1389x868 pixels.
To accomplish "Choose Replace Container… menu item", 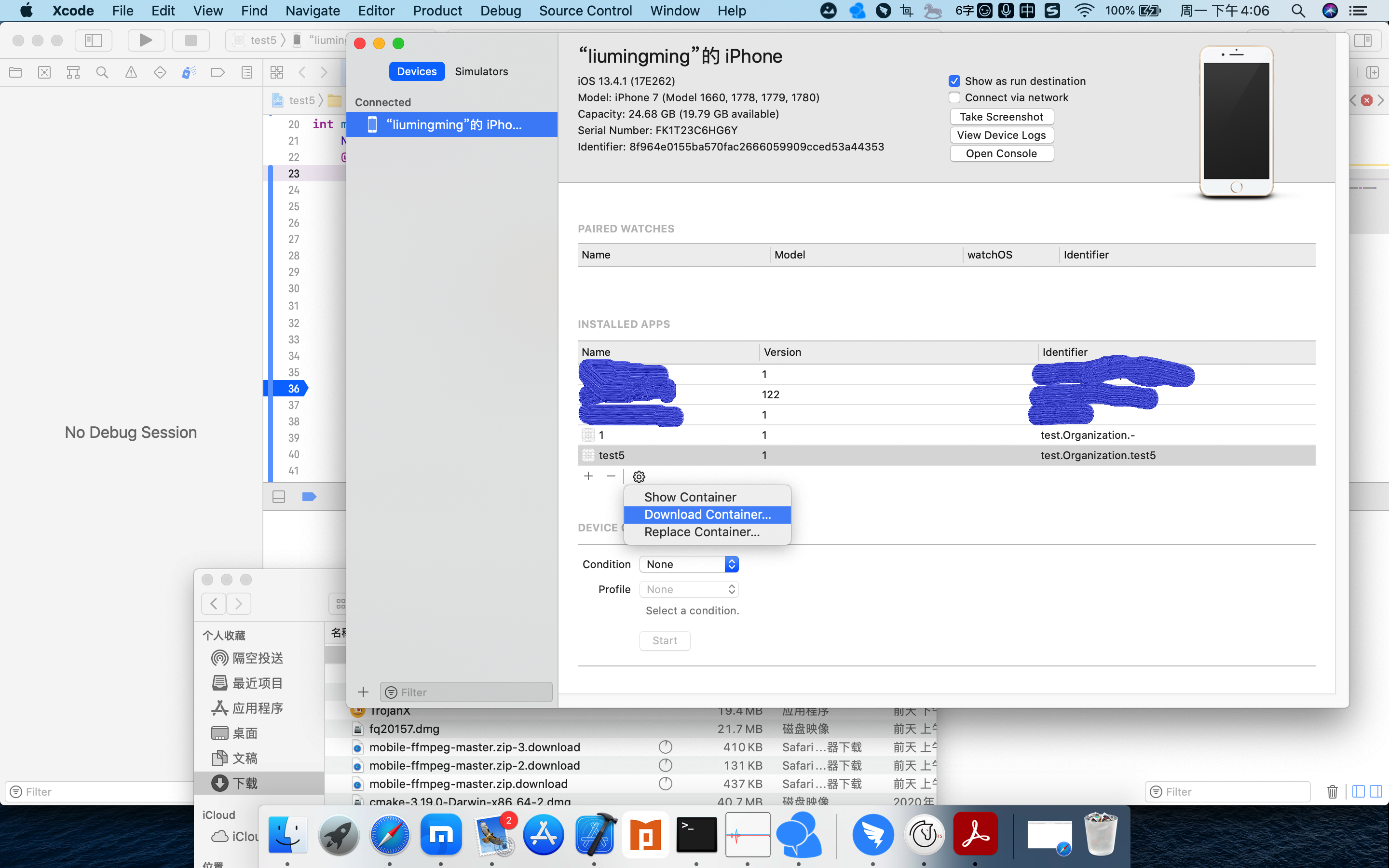I will 707,532.
